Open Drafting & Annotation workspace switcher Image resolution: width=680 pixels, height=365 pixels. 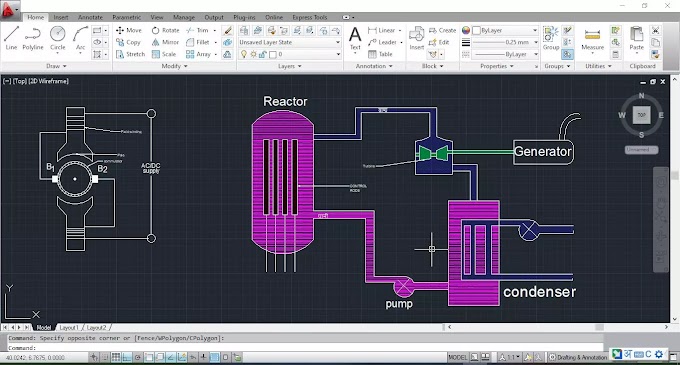point(579,357)
